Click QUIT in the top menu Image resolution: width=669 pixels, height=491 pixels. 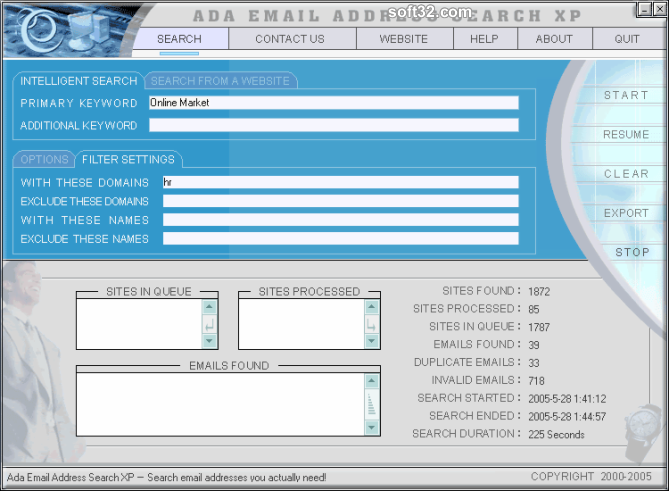click(627, 39)
